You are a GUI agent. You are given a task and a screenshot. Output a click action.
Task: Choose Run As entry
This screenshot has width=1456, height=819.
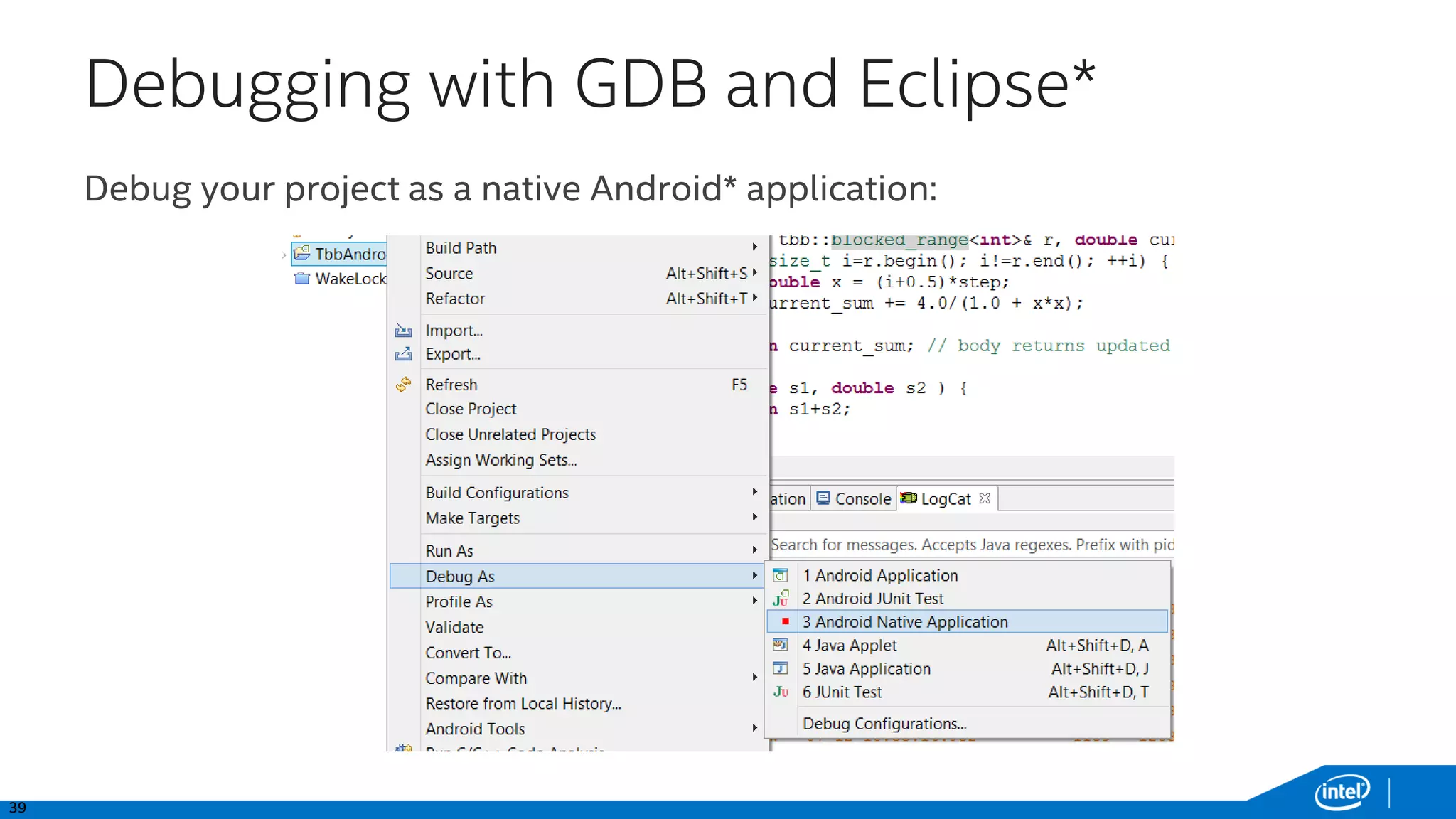[x=577, y=551]
